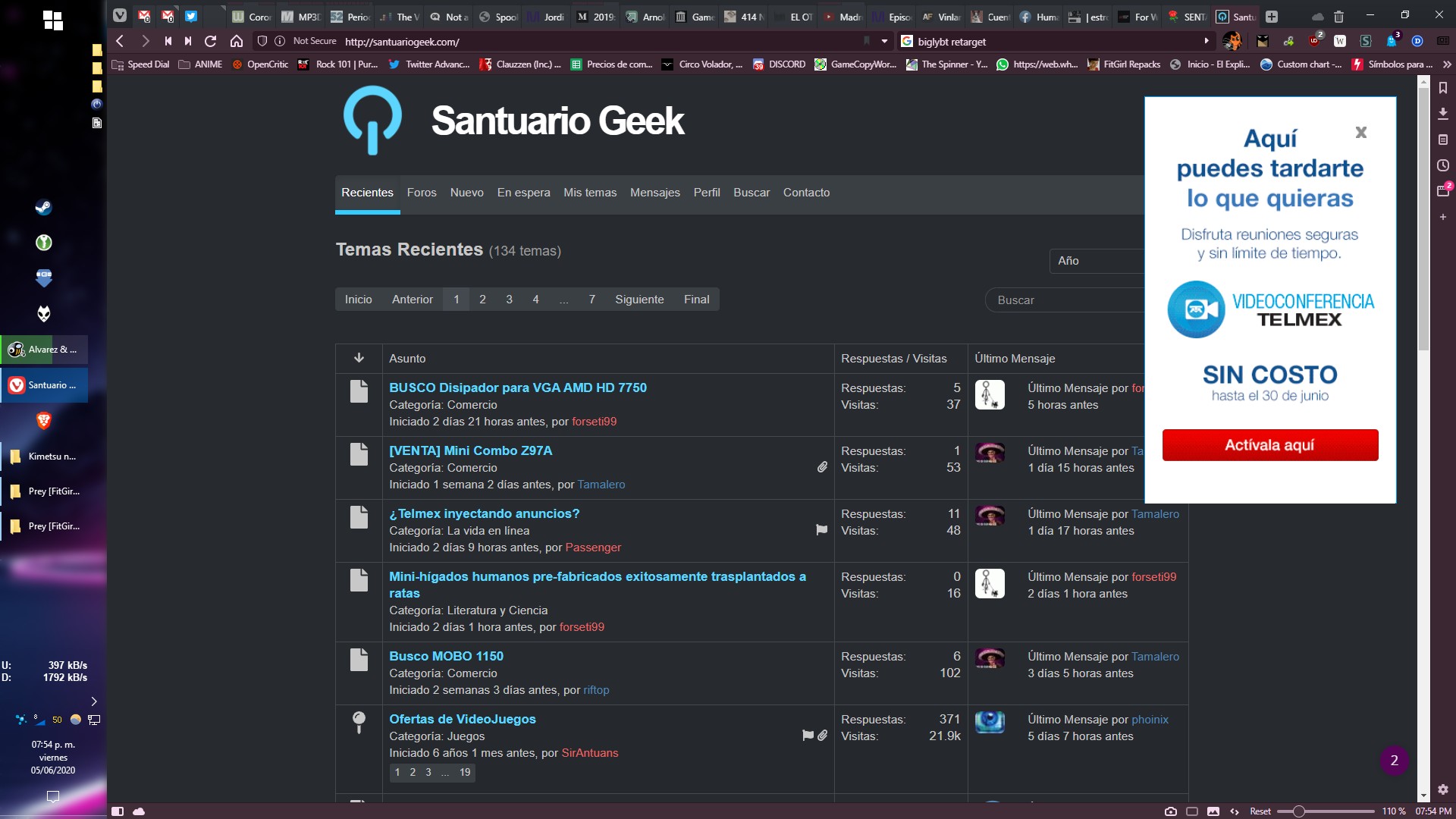Open the history panel clock icon
This screenshot has width=1456, height=819.
pyautogui.click(x=1443, y=165)
